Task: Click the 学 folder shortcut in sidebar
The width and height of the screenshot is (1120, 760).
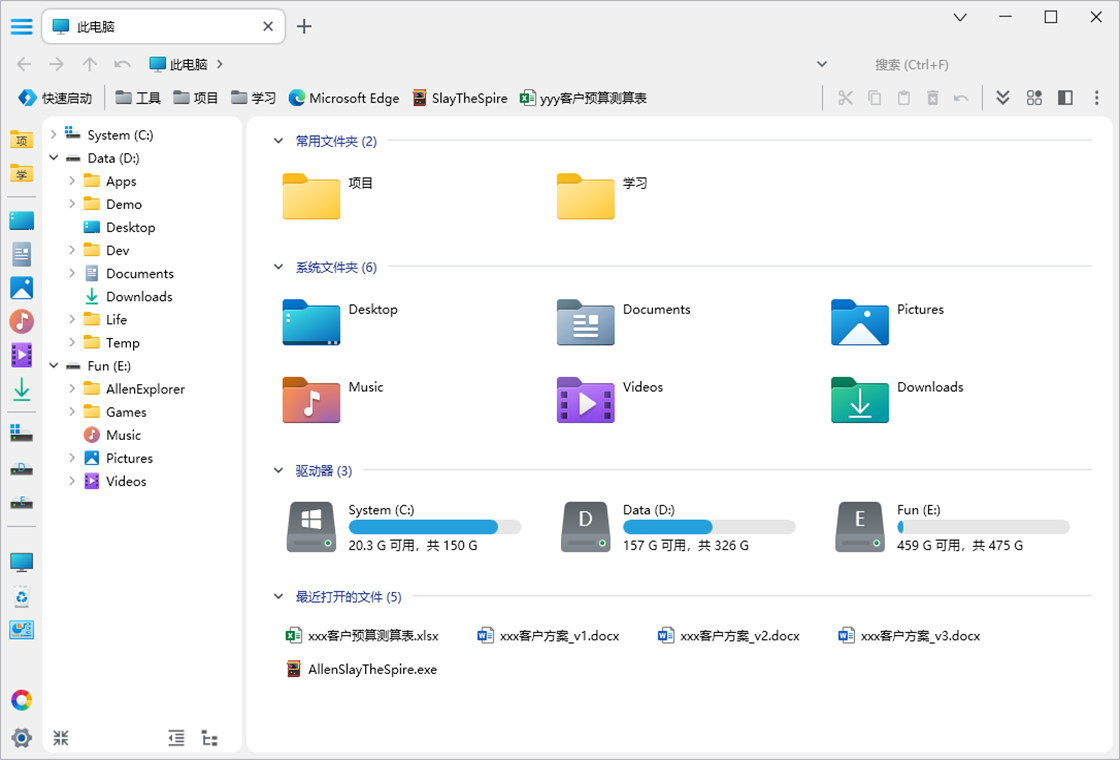Action: pos(21,173)
